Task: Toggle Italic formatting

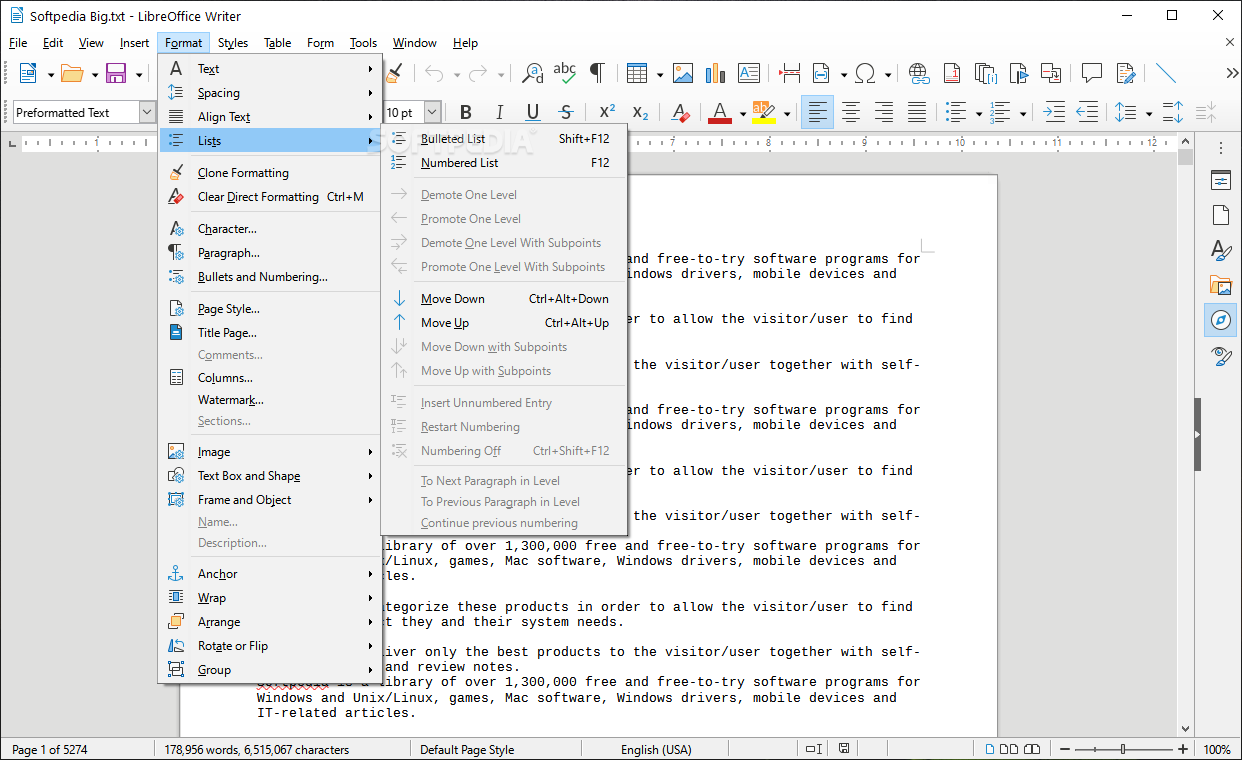Action: click(499, 113)
